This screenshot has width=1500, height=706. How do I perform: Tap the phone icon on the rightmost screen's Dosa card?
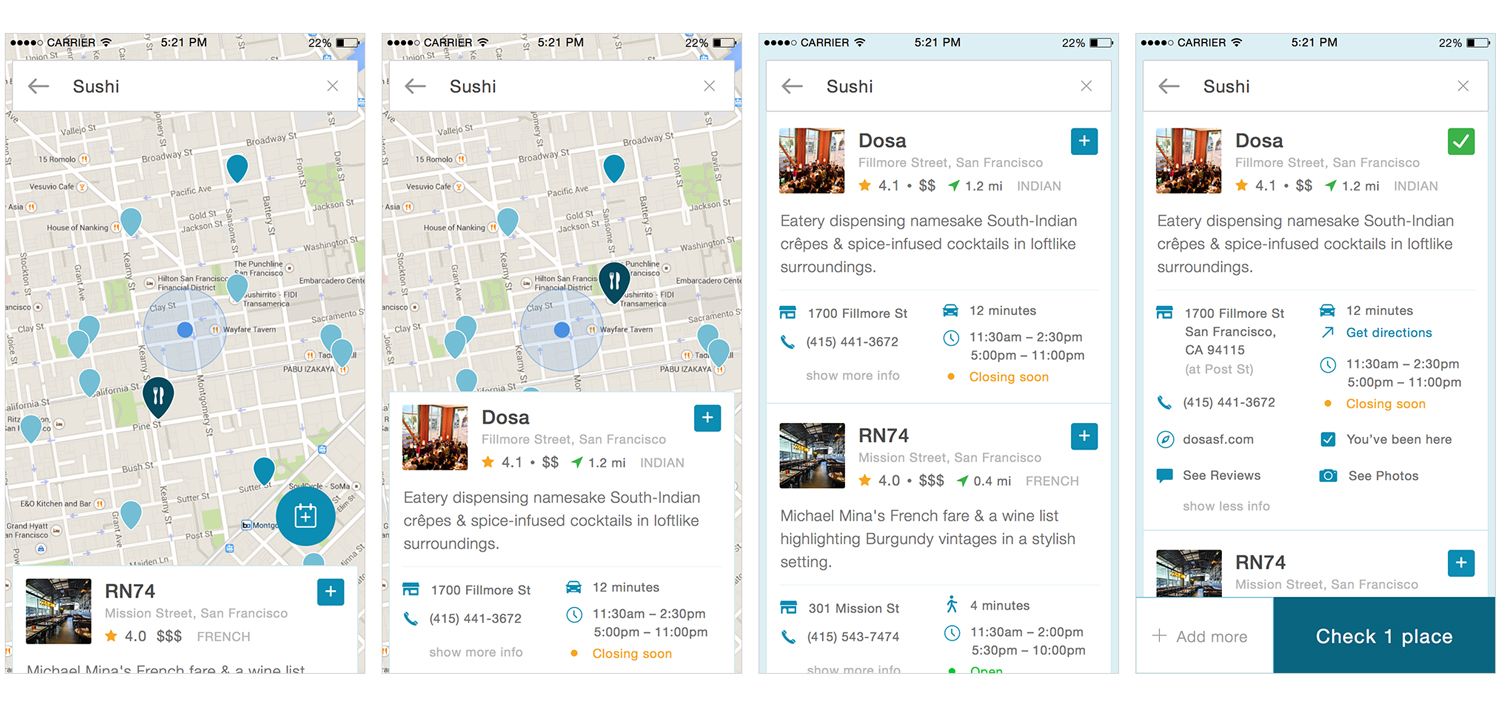(1165, 403)
